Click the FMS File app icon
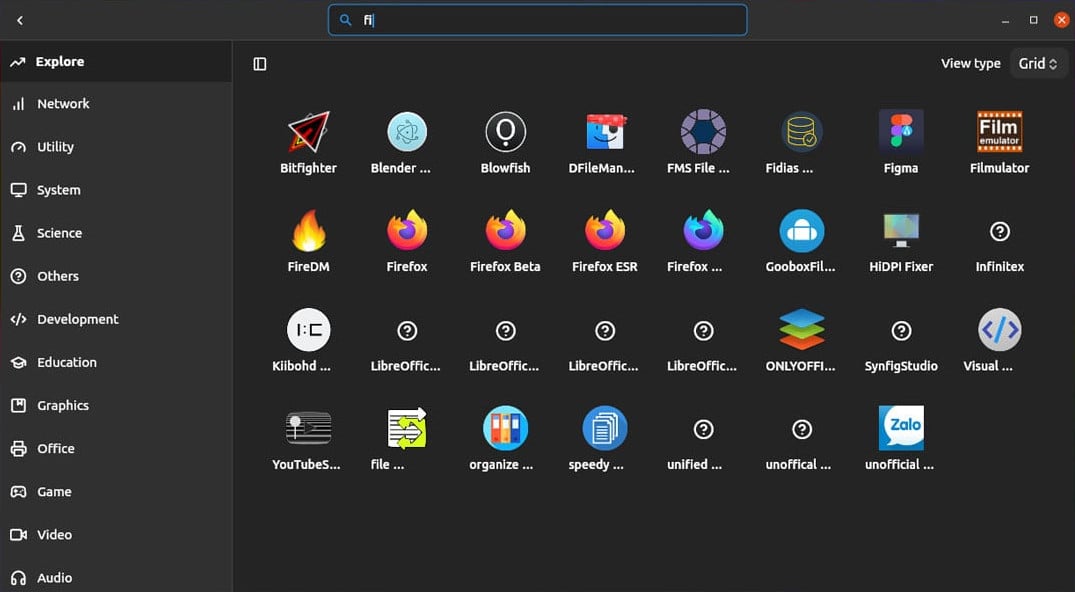 703,132
